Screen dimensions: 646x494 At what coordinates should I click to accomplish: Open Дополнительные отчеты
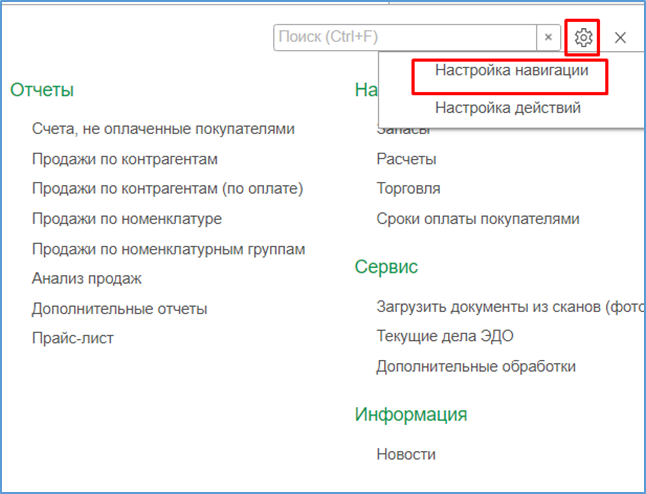click(x=119, y=309)
